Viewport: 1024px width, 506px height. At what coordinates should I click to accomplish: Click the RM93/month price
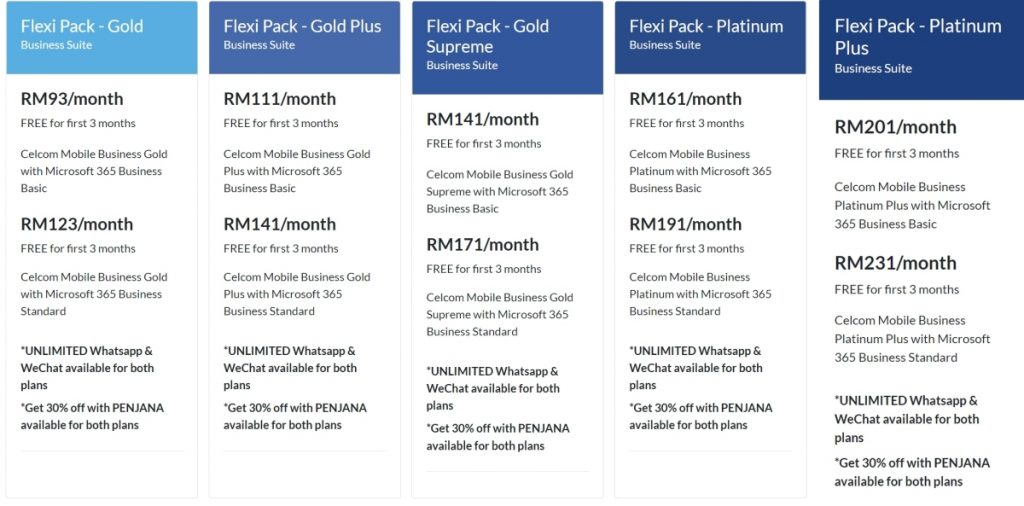(72, 99)
